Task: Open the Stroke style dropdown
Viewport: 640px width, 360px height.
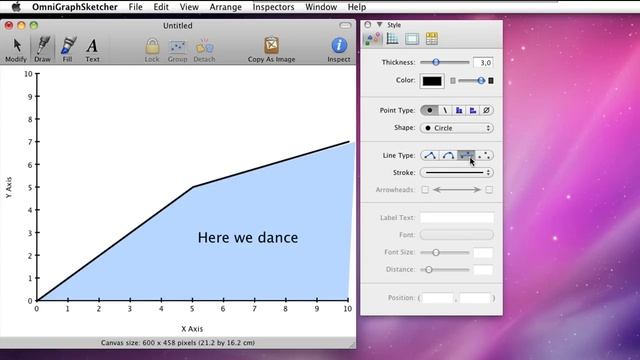Action: tap(457, 173)
